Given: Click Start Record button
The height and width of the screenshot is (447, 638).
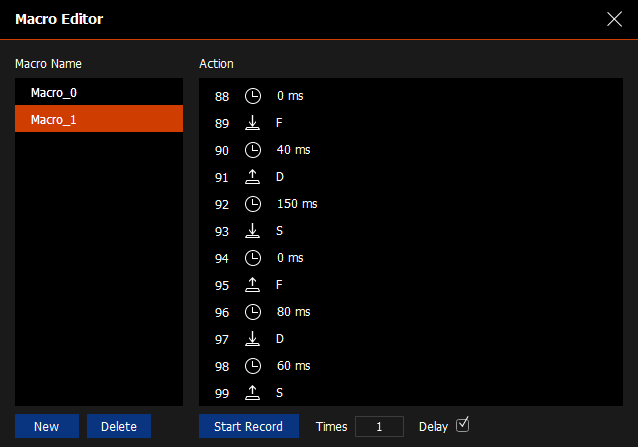Looking at the screenshot, I should click(248, 427).
